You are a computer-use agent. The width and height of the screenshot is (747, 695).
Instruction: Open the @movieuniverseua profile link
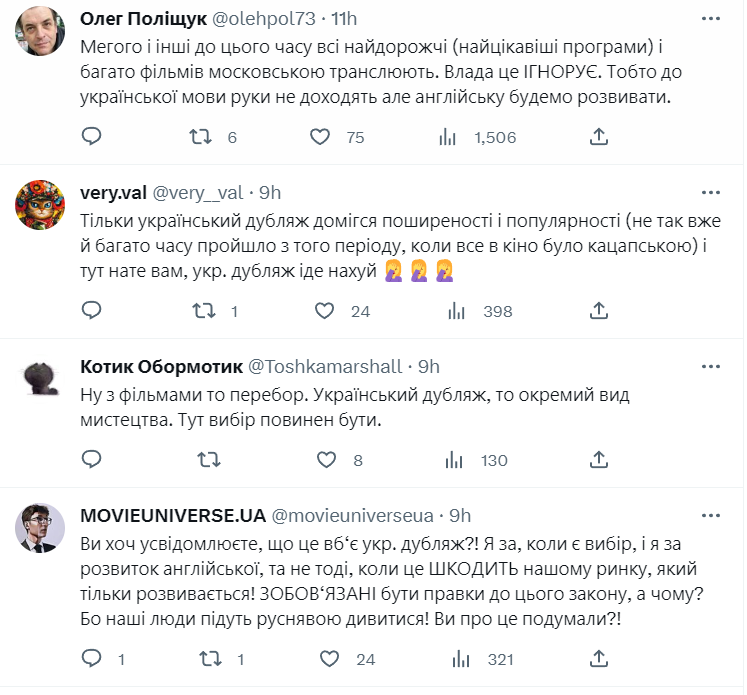pos(352,515)
